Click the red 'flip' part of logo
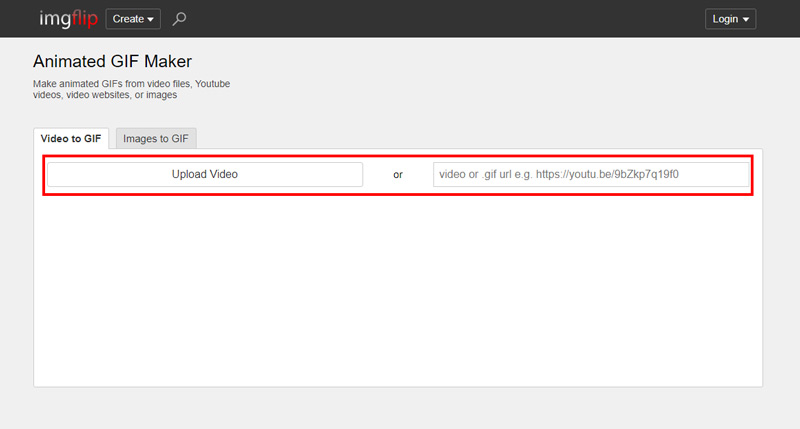 tap(84, 19)
